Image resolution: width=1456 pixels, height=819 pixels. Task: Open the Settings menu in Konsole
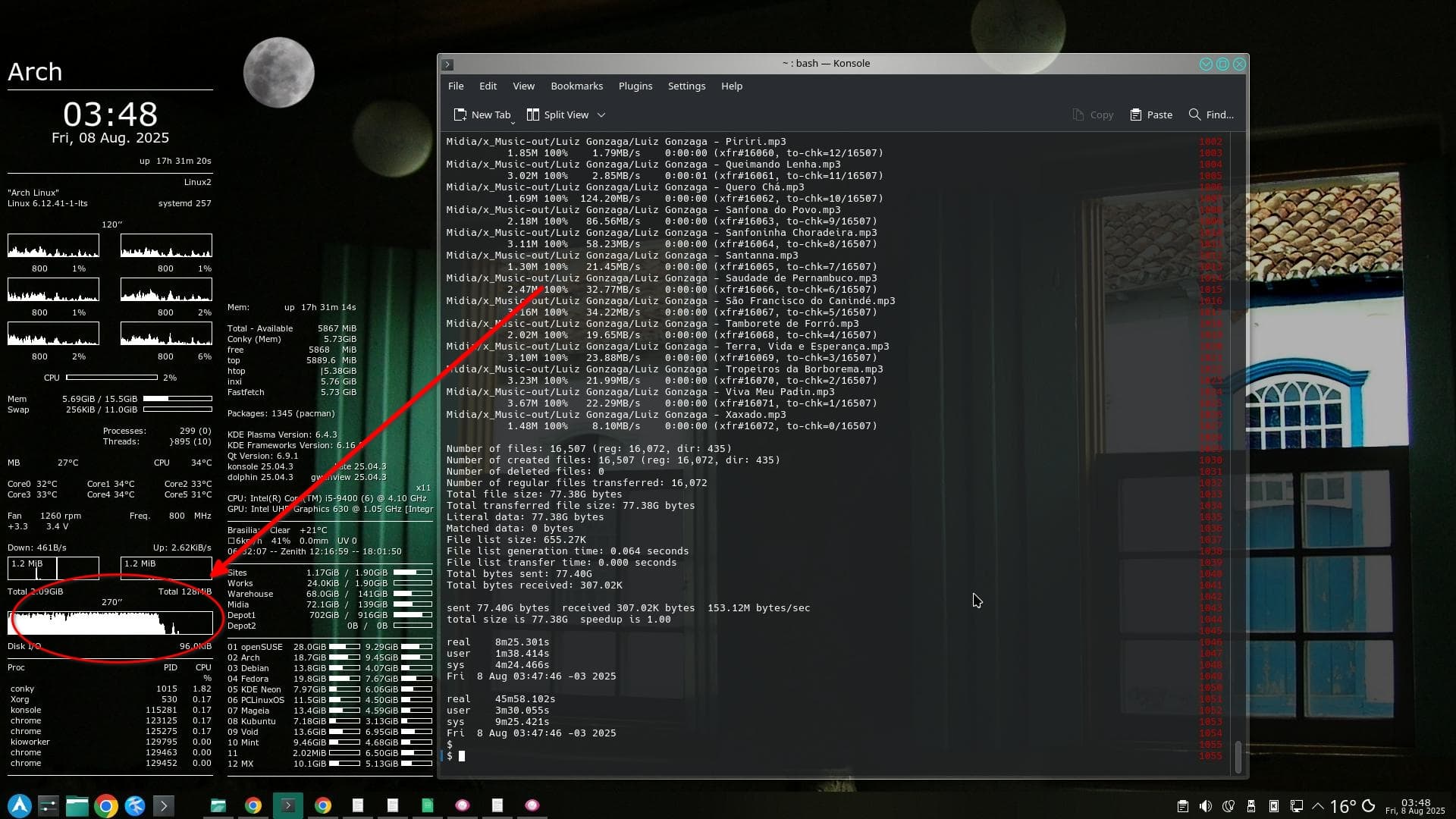coord(686,86)
